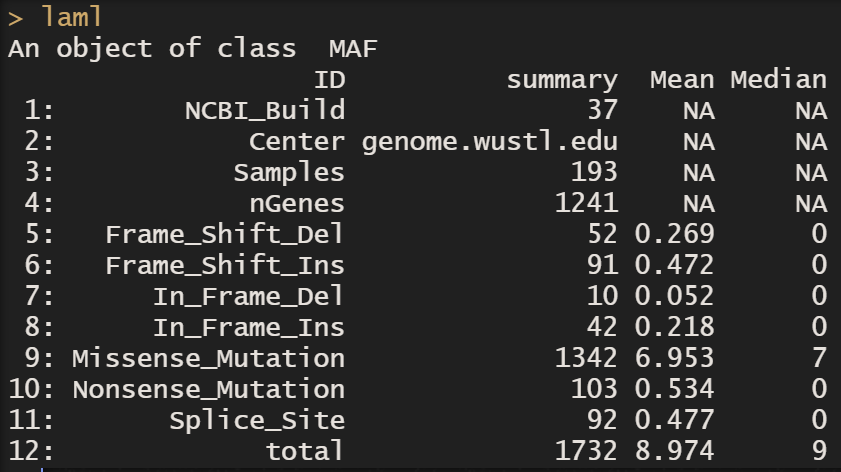Click the 'An object of class MAF' line
841x472 pixels.
point(193,48)
